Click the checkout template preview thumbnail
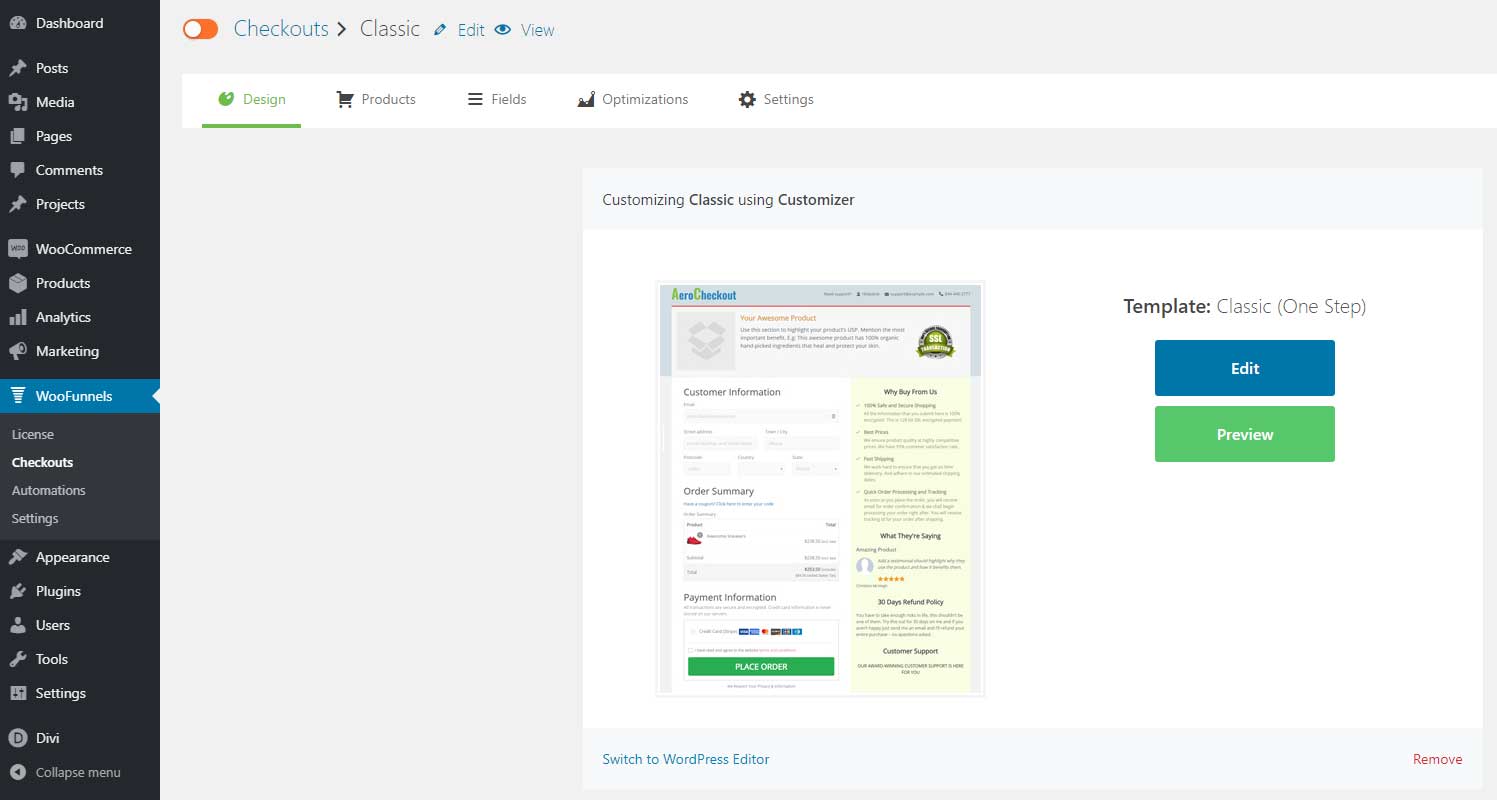Image resolution: width=1497 pixels, height=800 pixels. click(x=820, y=488)
